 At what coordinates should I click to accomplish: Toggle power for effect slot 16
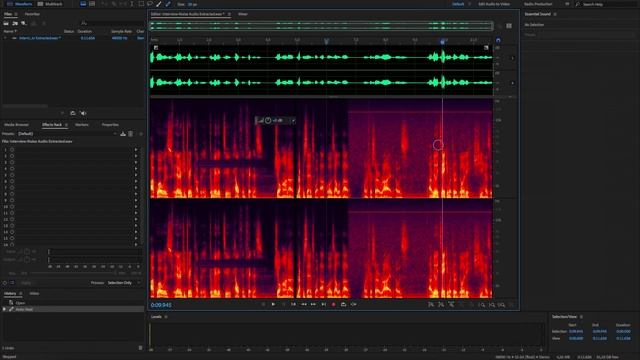12,244
